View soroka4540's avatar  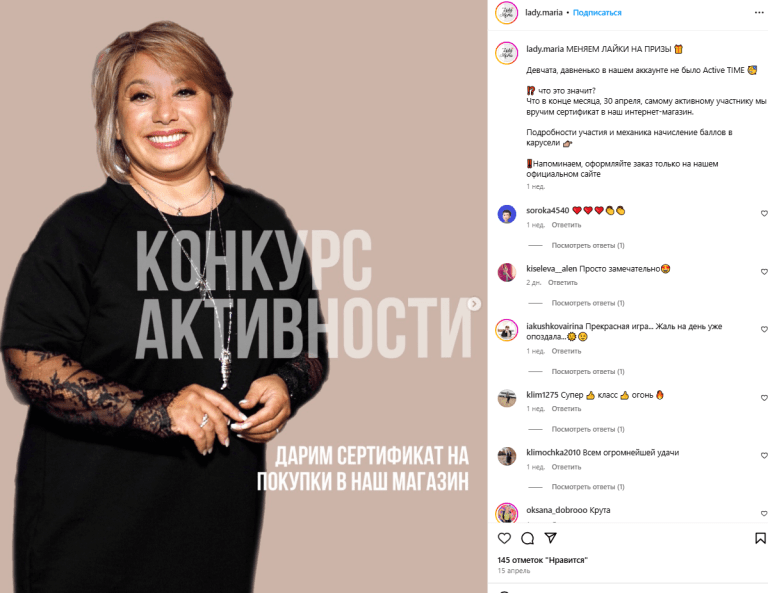click(x=506, y=214)
